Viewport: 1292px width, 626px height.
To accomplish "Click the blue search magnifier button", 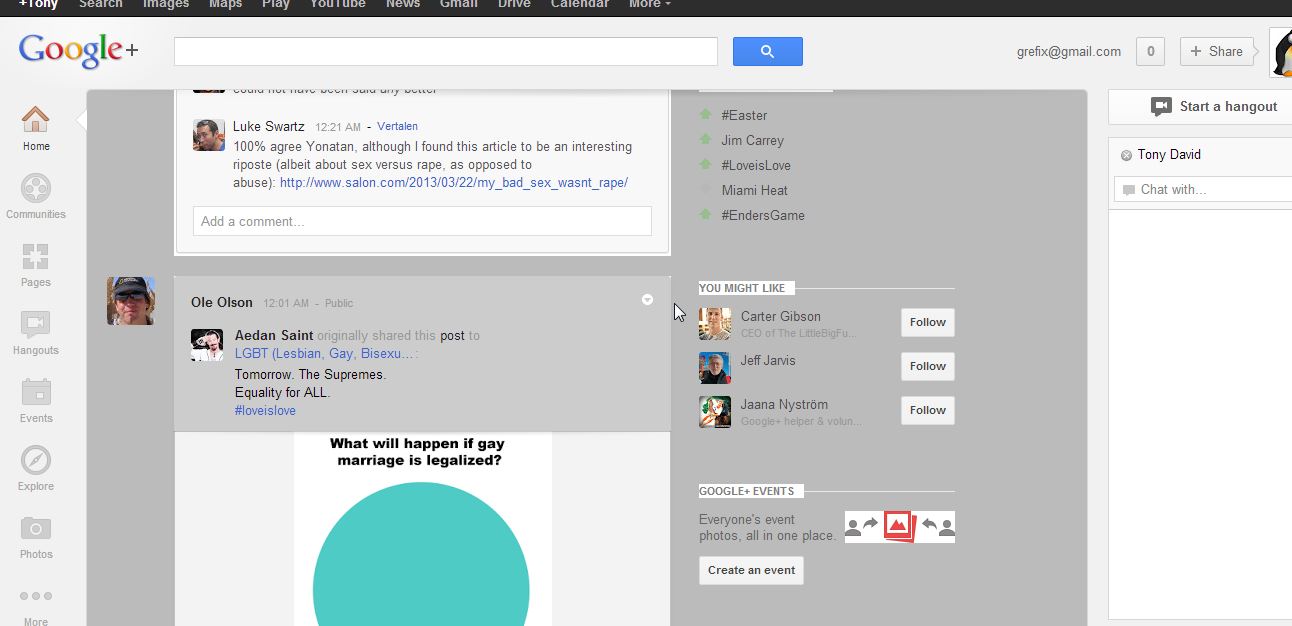I will click(x=767, y=51).
